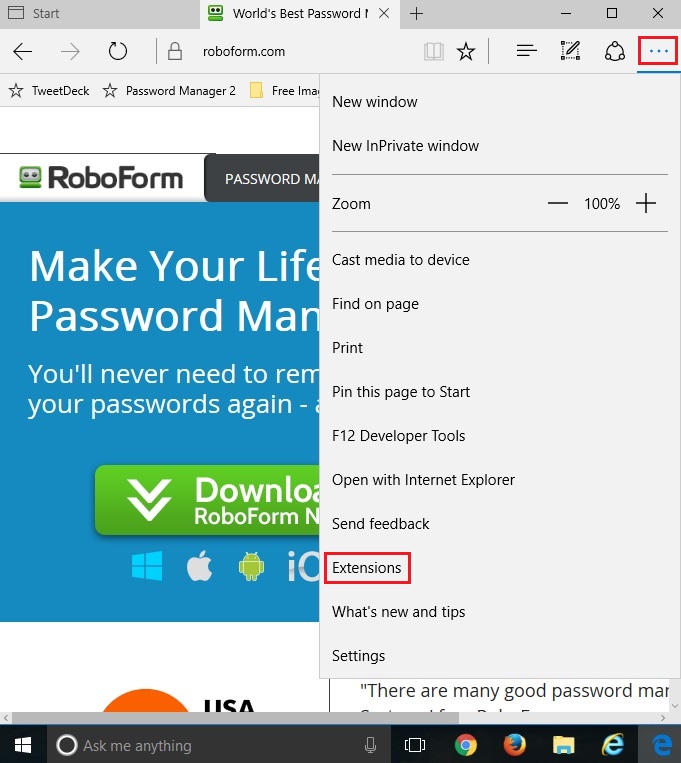
Task: Click the horizontal scrollbar thumb
Action: click(235, 718)
